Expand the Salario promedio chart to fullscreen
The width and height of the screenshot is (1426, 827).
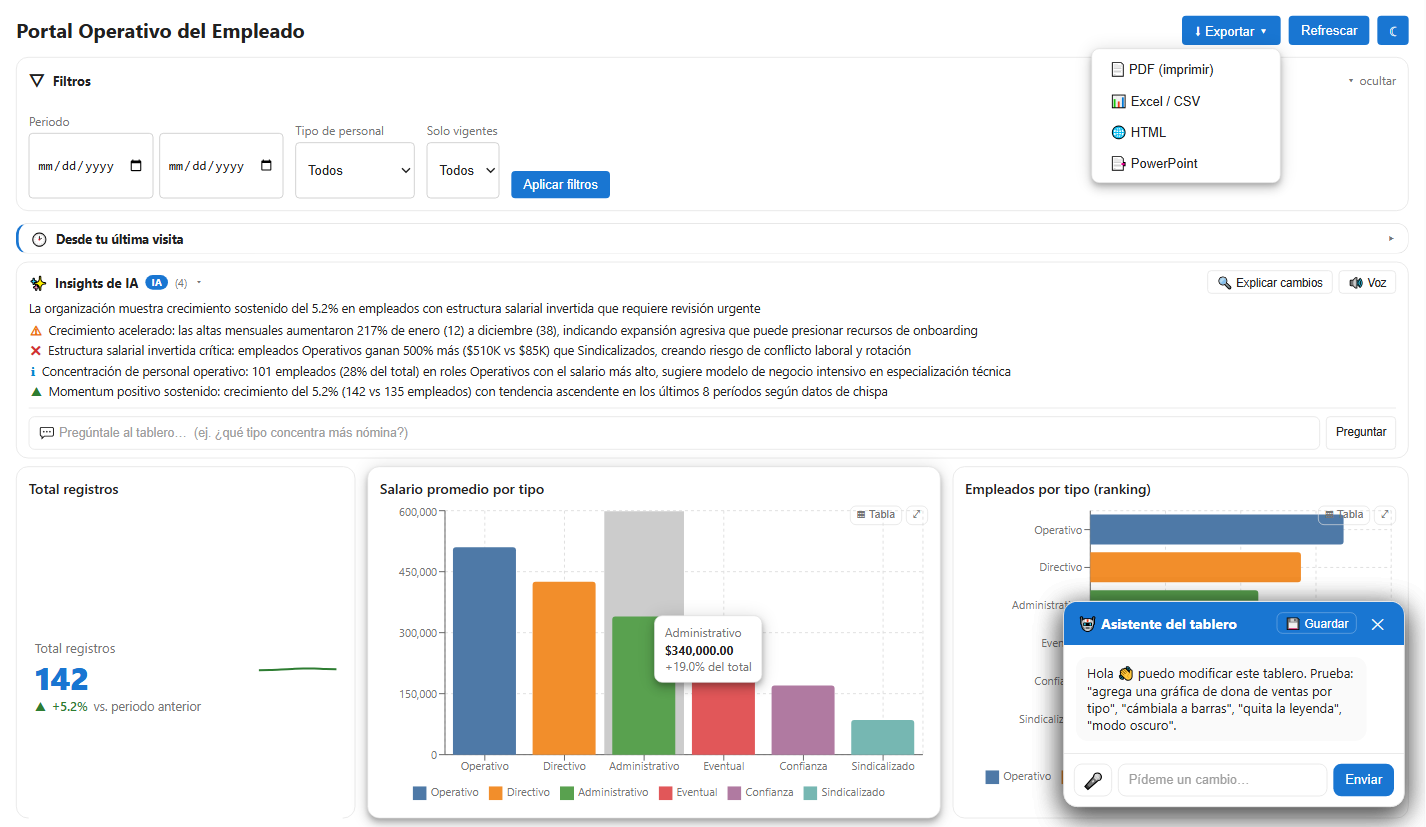click(x=917, y=515)
